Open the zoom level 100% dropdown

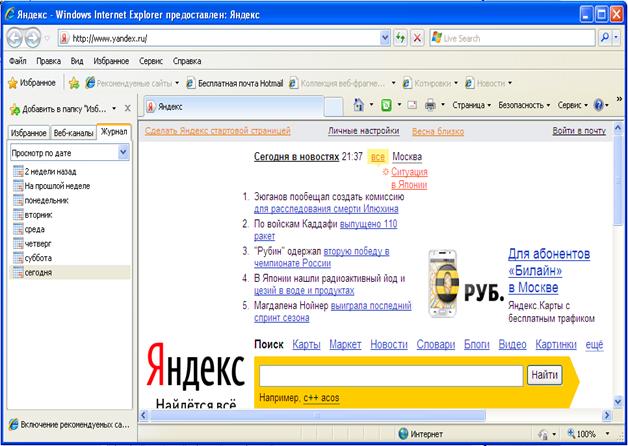[x=608, y=434]
